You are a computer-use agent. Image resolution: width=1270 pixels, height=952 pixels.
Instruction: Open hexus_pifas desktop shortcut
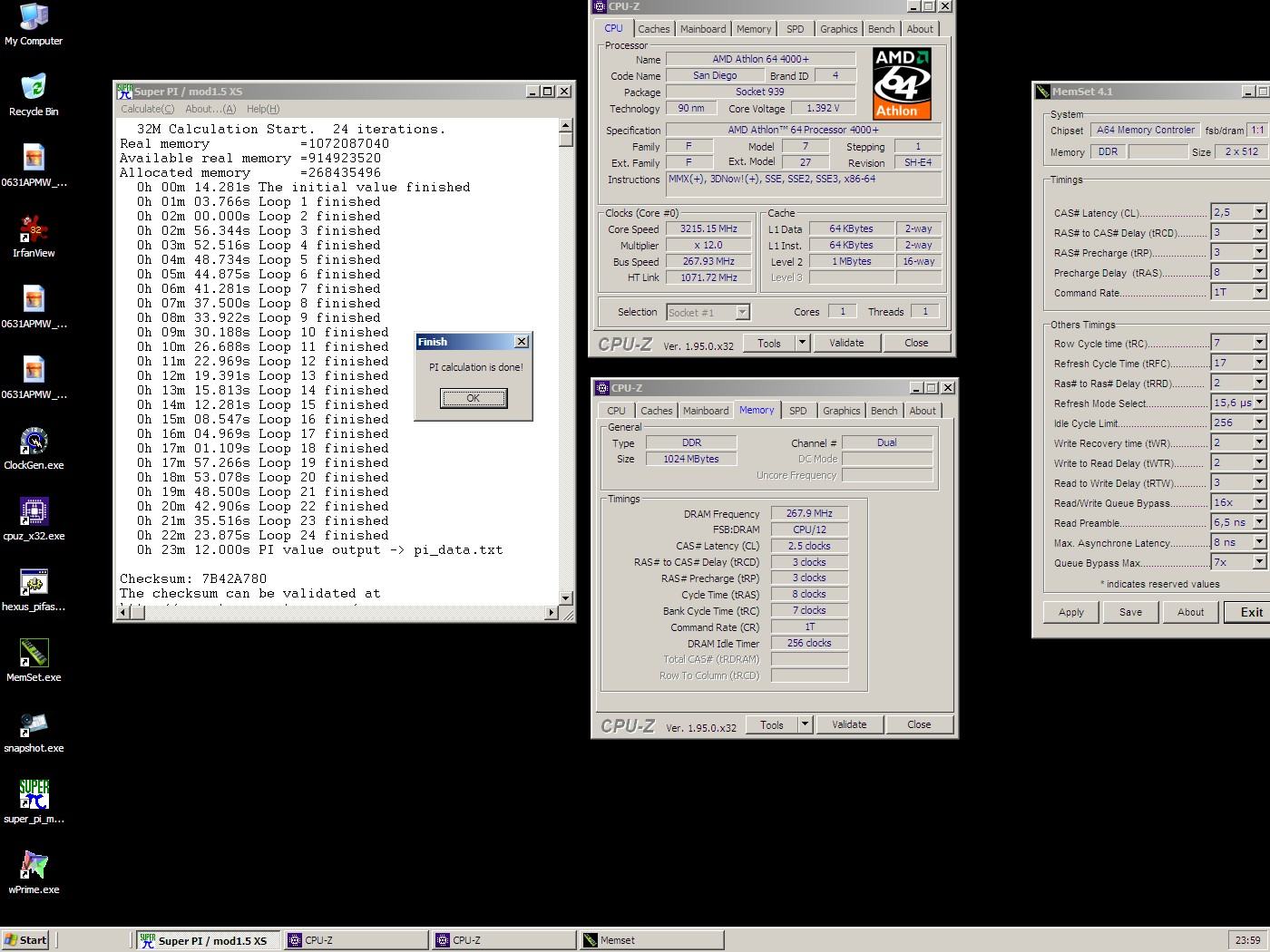point(34,590)
